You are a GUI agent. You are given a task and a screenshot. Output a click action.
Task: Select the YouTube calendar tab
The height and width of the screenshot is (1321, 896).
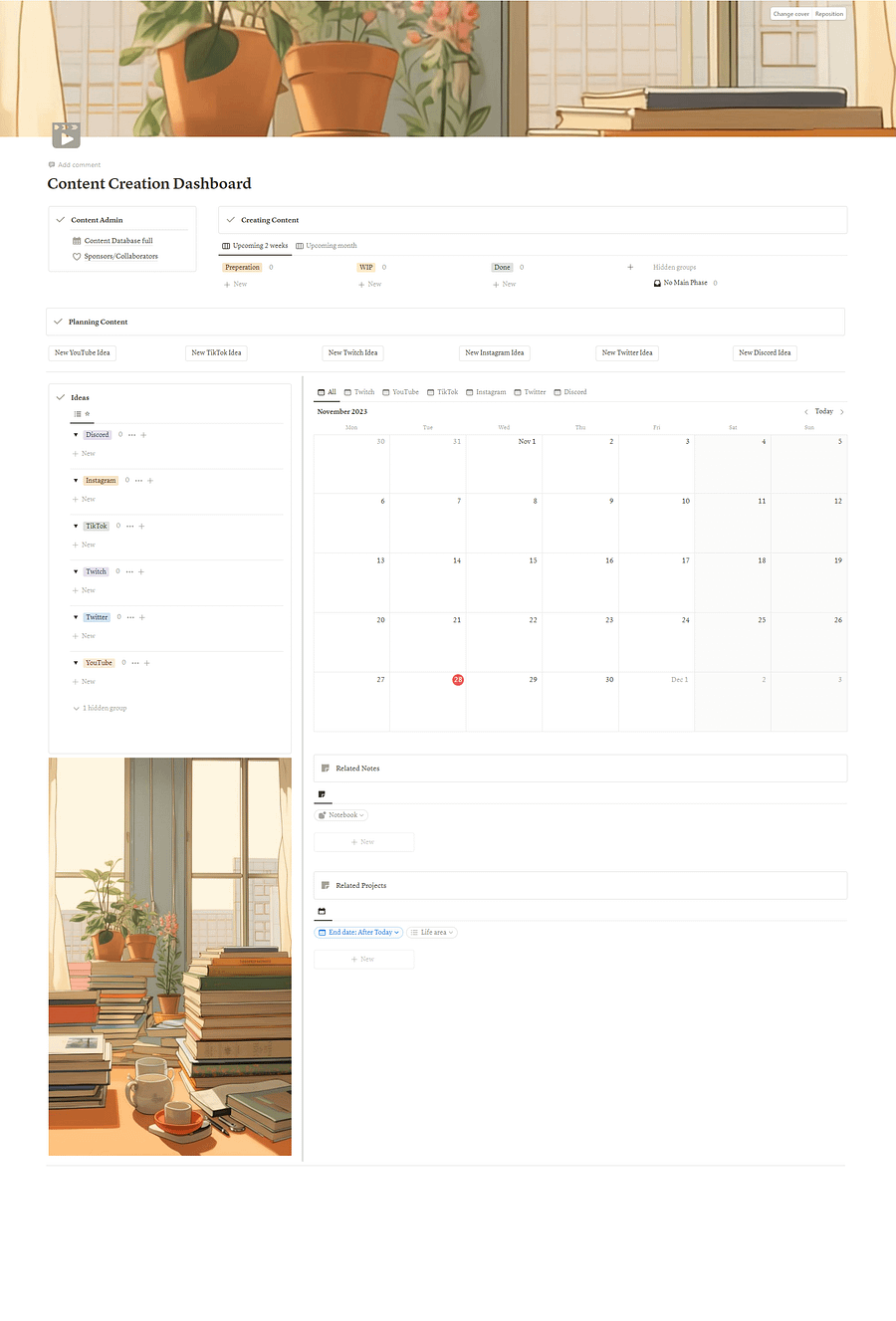coord(400,392)
